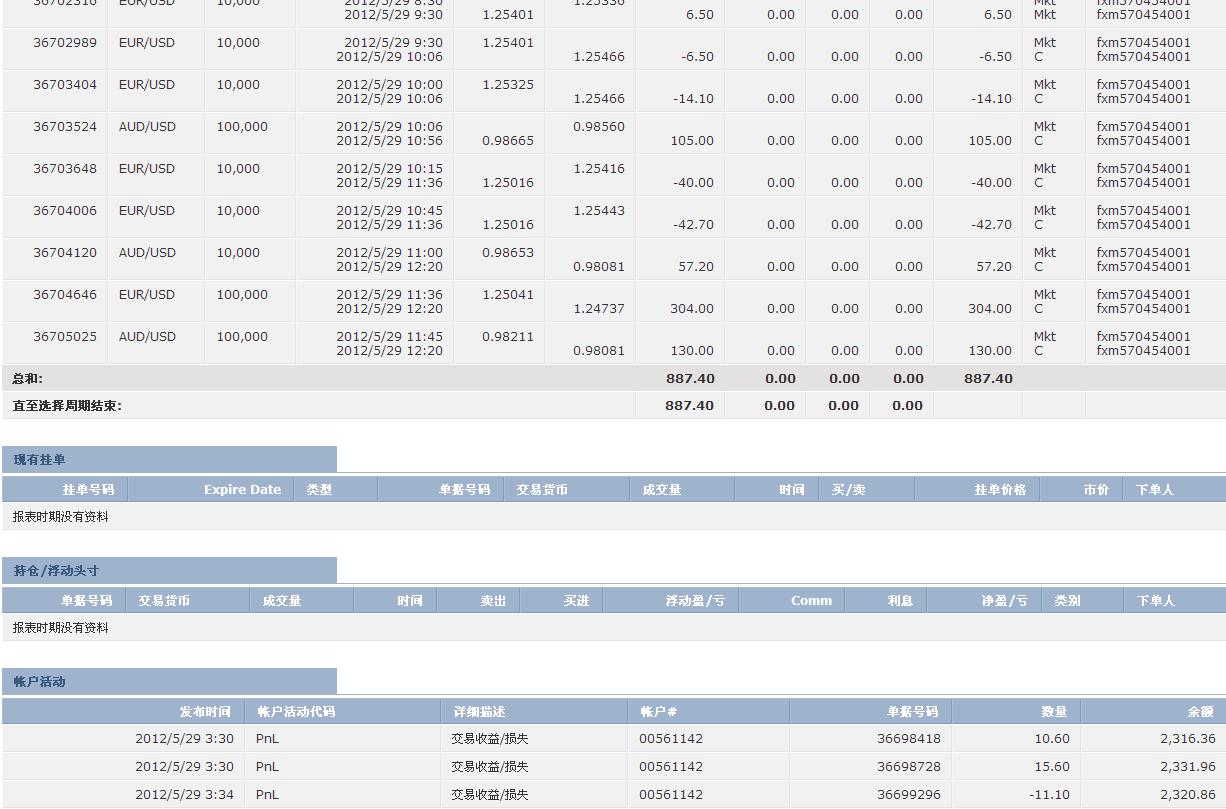Select ticket number 36703404

65,85
